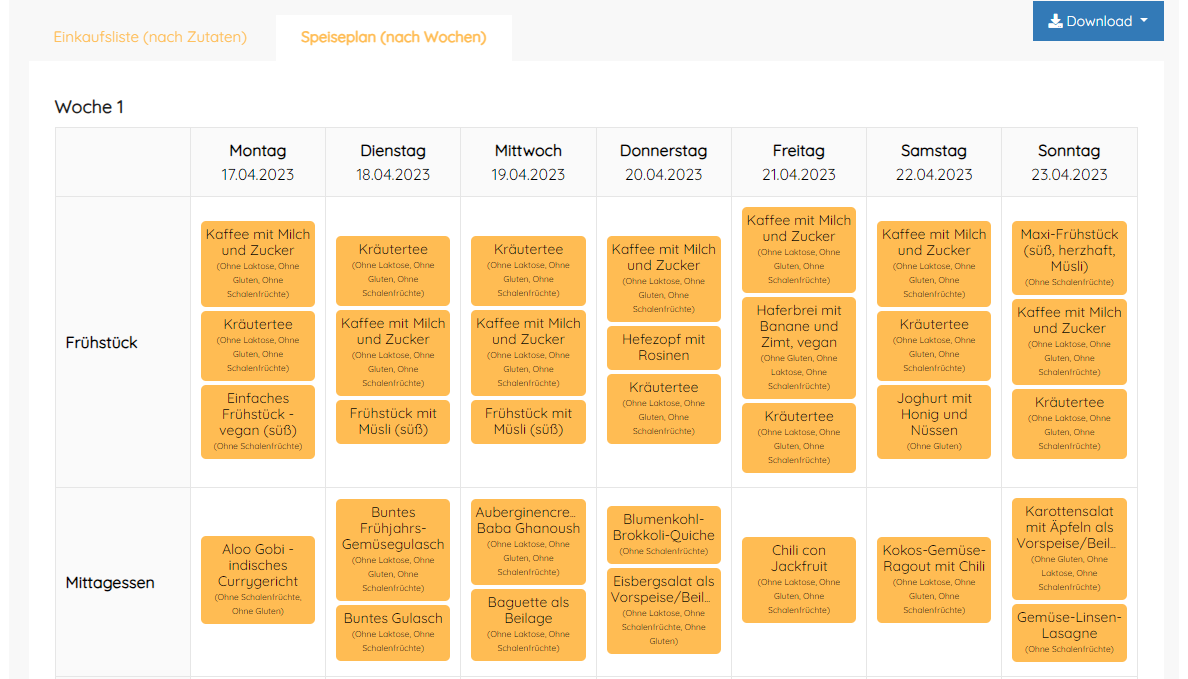The width and height of the screenshot is (1188, 679).
Task: Open Buntes Frühjahrs-Gemüsegulasch card
Action: [393, 548]
